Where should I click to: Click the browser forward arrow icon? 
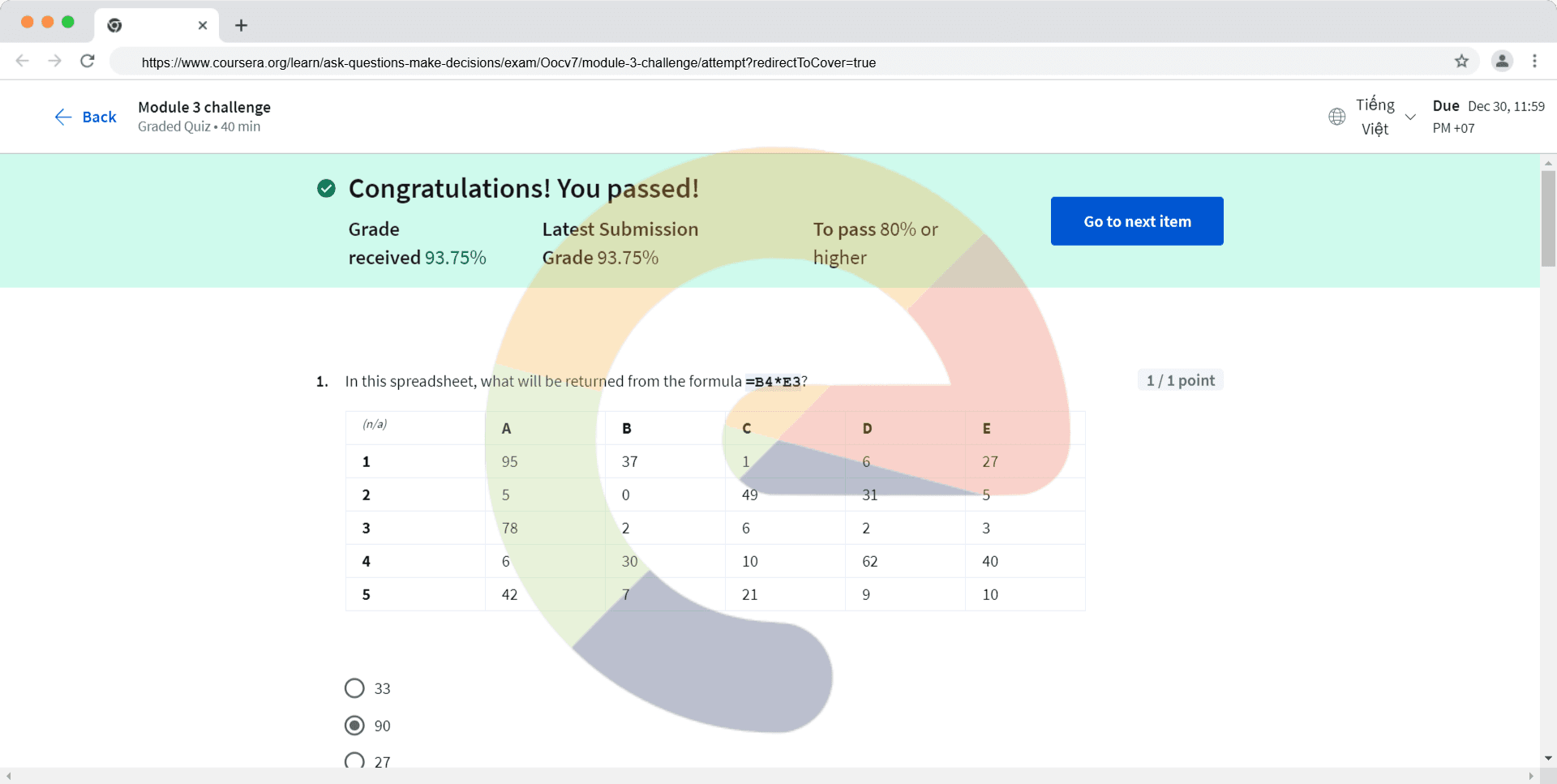pyautogui.click(x=54, y=61)
